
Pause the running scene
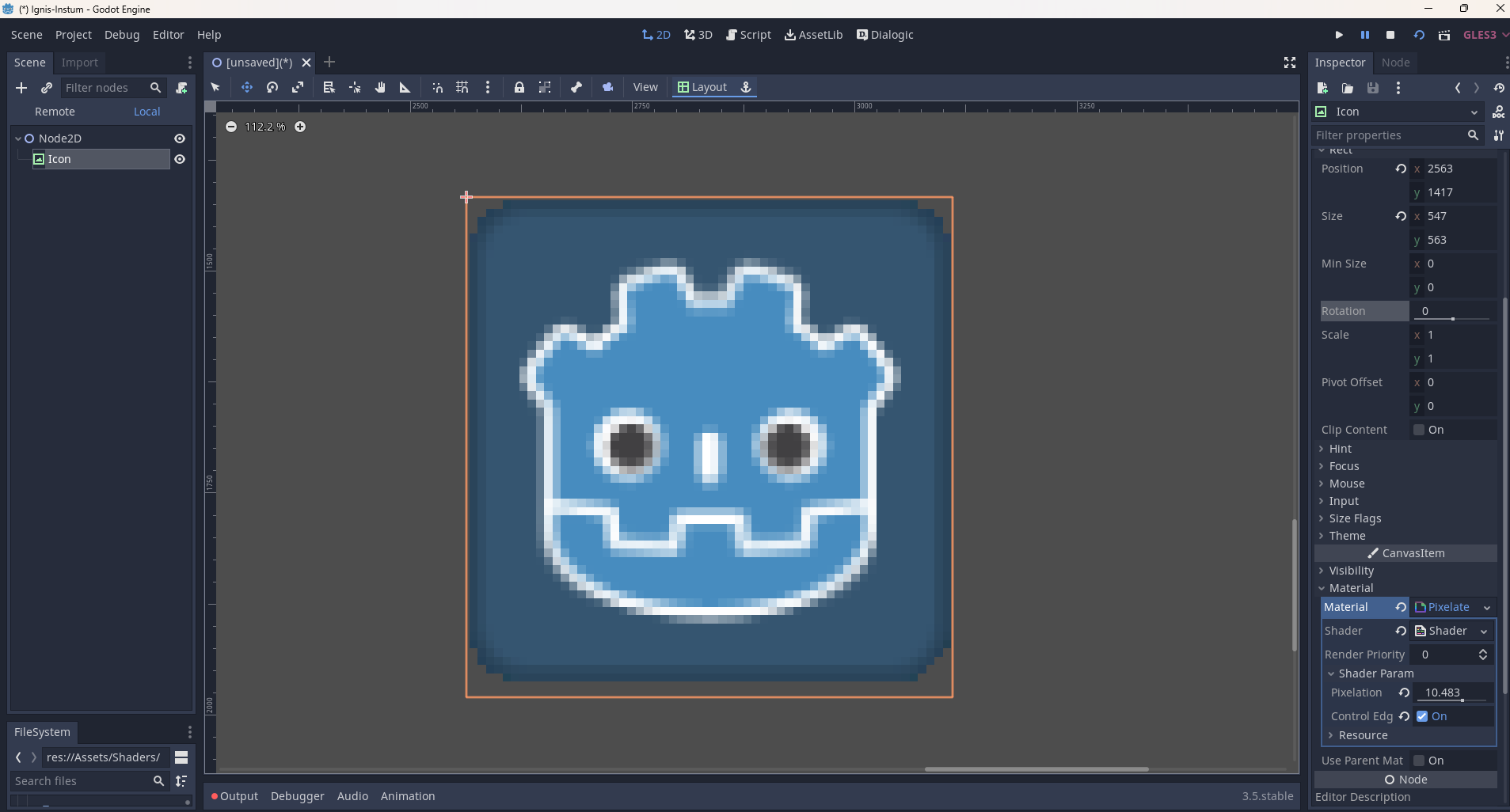pyautogui.click(x=1365, y=35)
